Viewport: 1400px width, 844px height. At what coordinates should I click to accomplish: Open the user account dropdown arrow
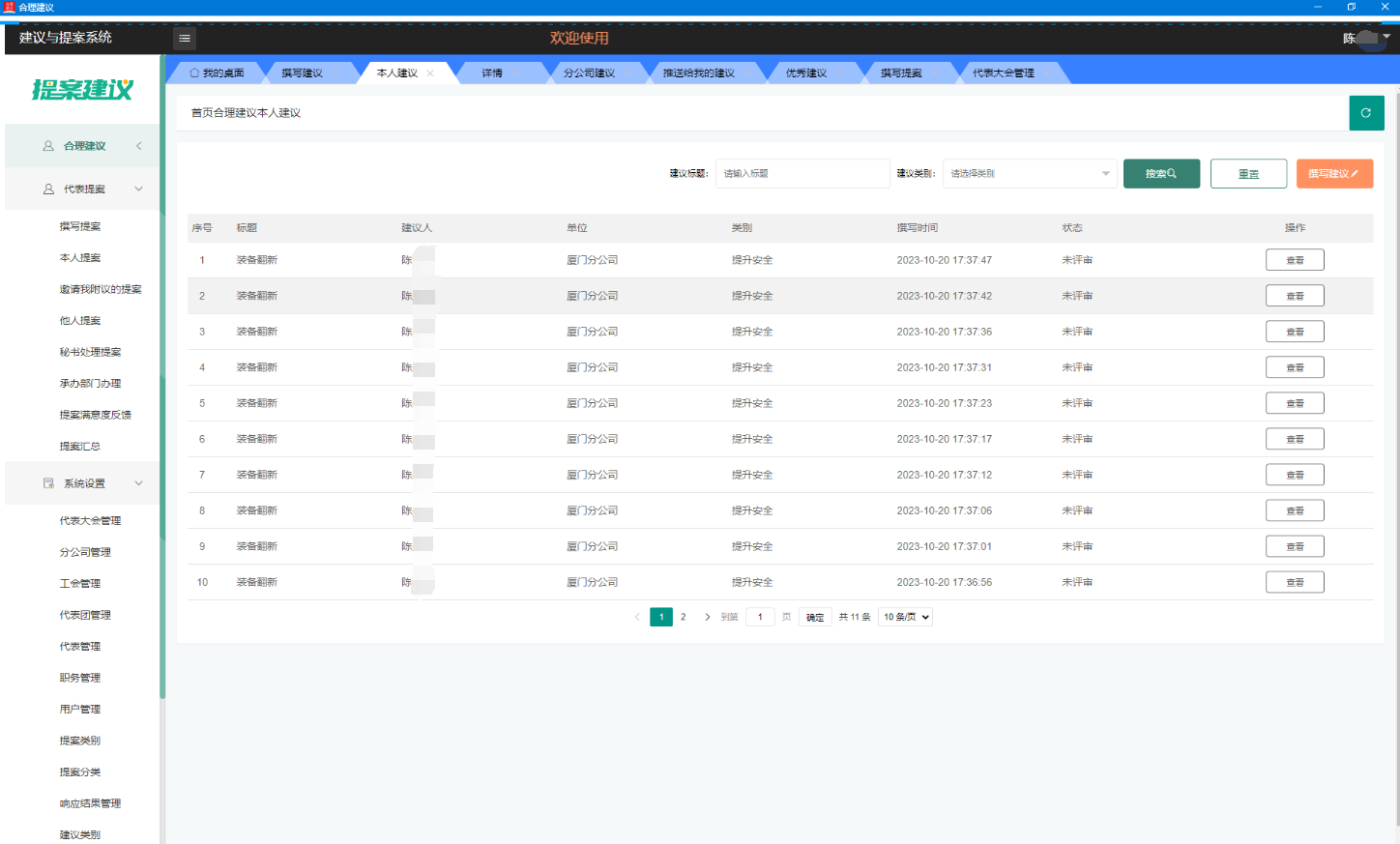(x=1386, y=37)
